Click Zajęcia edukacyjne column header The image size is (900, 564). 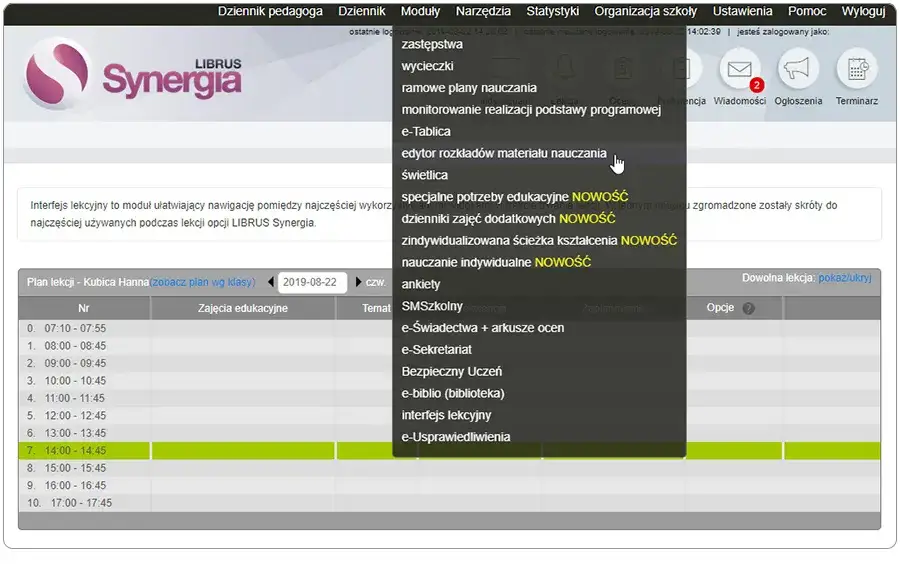243,308
